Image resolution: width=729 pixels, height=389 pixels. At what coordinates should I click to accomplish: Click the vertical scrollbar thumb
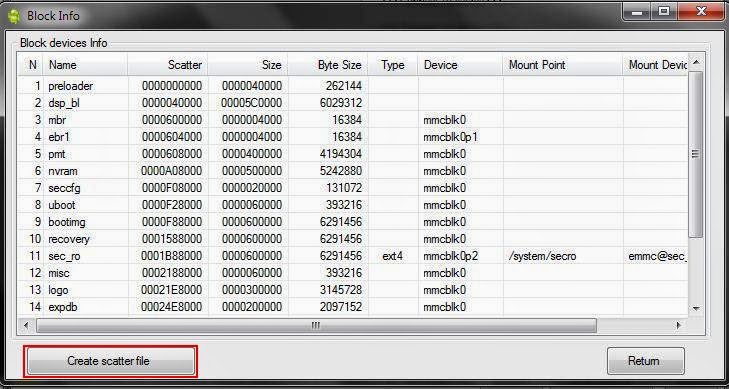tap(696, 154)
